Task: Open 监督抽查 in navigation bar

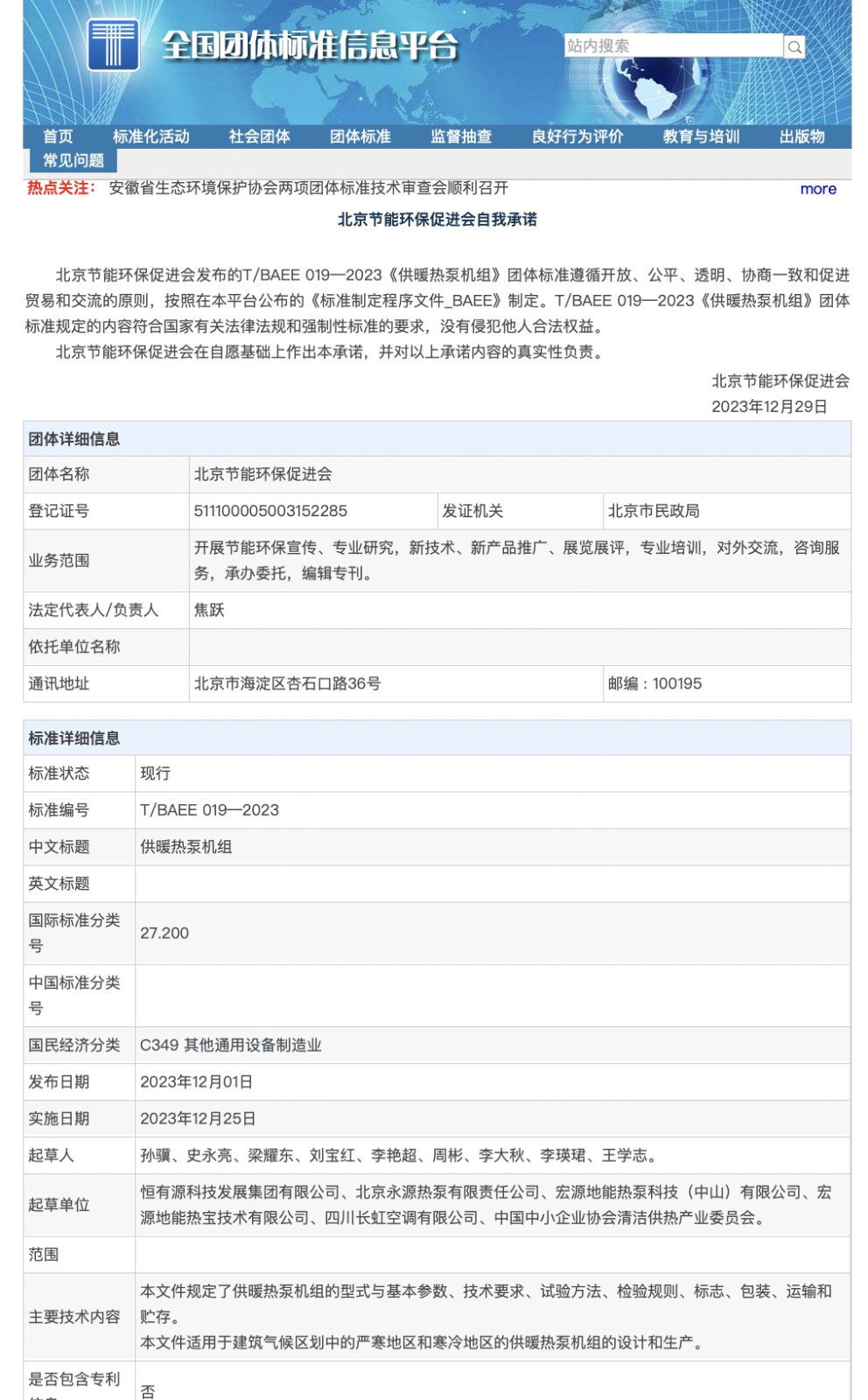Action: 461,136
